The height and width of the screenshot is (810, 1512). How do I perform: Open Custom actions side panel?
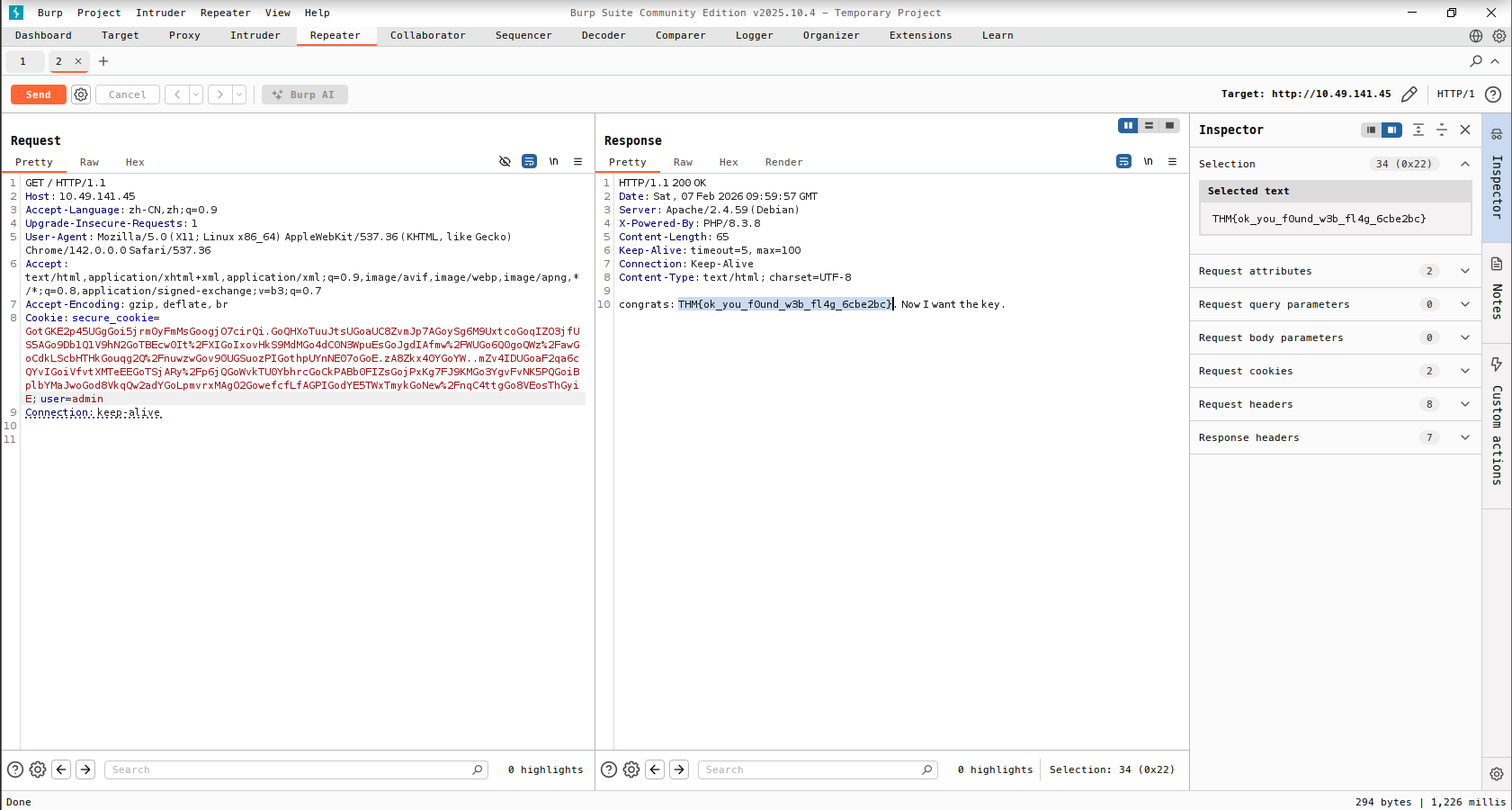(1497, 423)
